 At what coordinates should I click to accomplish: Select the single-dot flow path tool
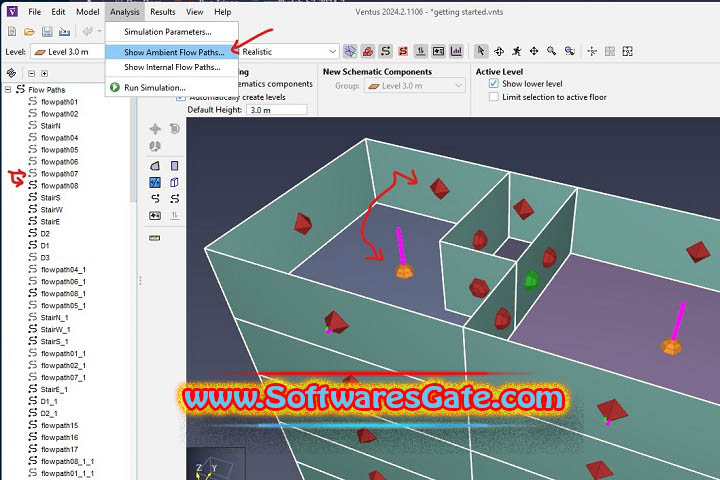(155, 198)
